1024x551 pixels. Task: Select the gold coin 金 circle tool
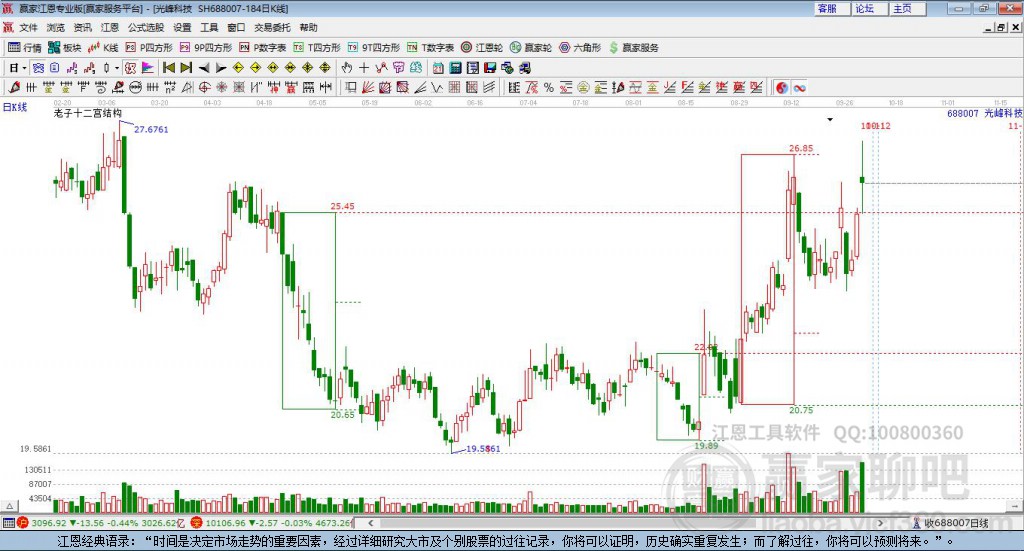coord(583,87)
